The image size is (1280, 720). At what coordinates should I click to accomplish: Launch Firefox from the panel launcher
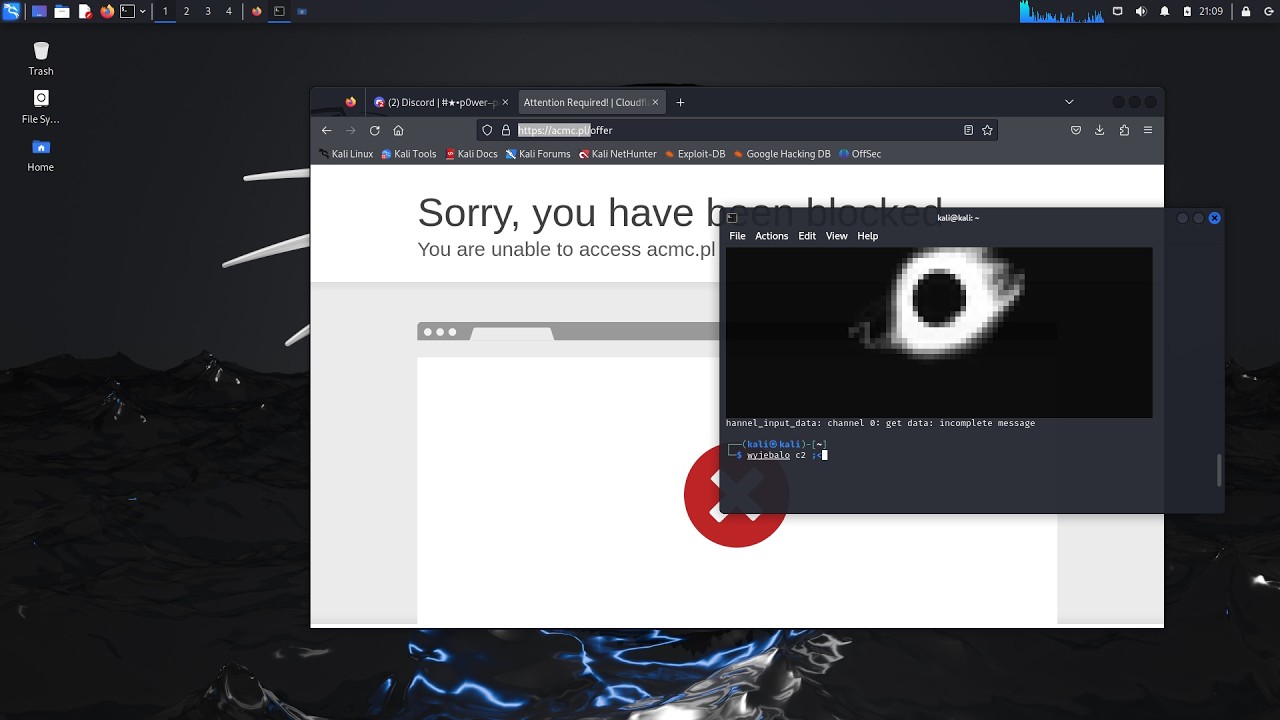[x=107, y=11]
